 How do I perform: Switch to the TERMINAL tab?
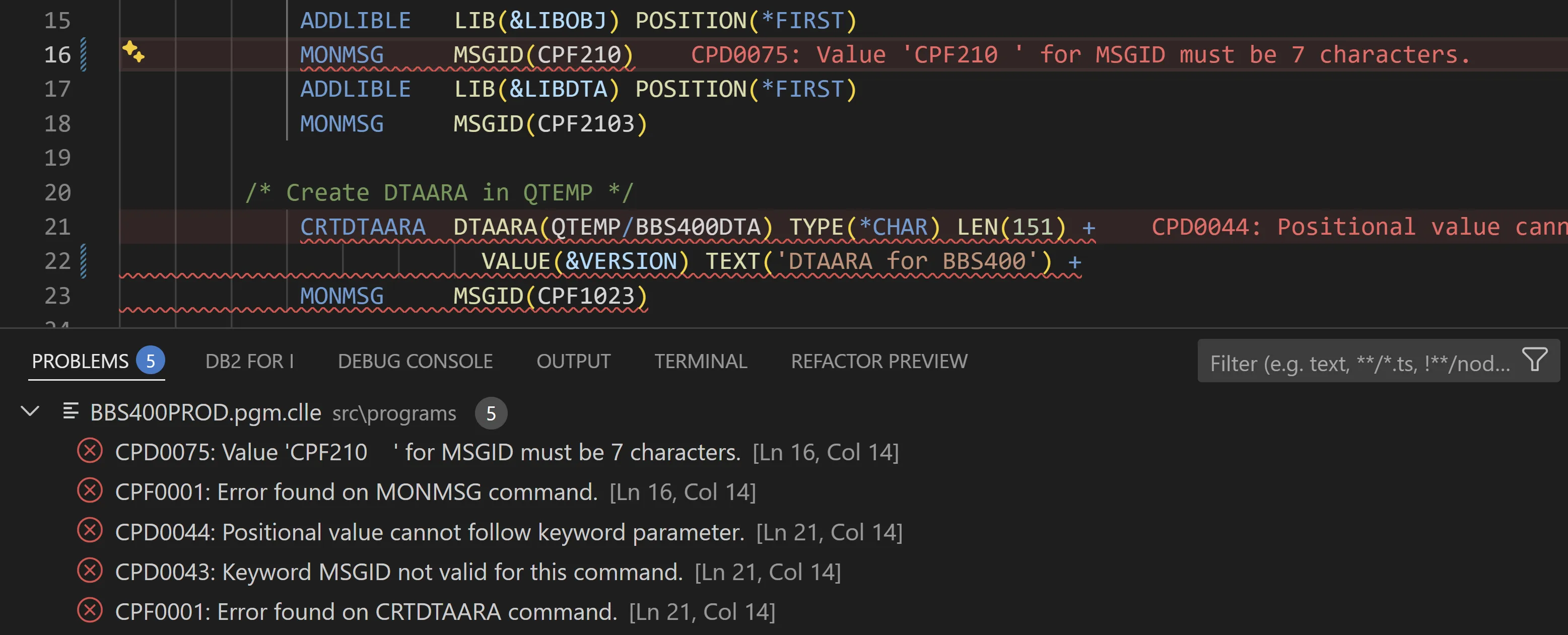701,361
